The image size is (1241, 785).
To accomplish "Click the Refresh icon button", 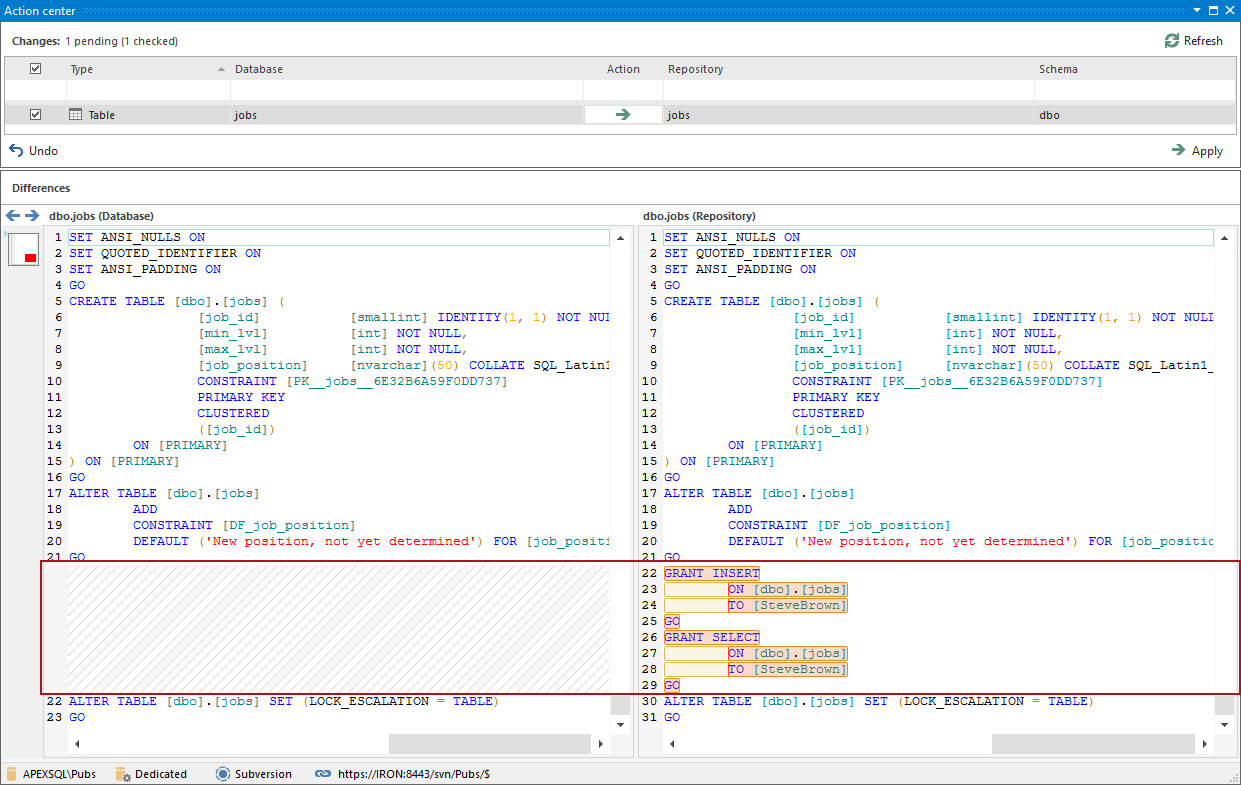I will (x=1172, y=41).
